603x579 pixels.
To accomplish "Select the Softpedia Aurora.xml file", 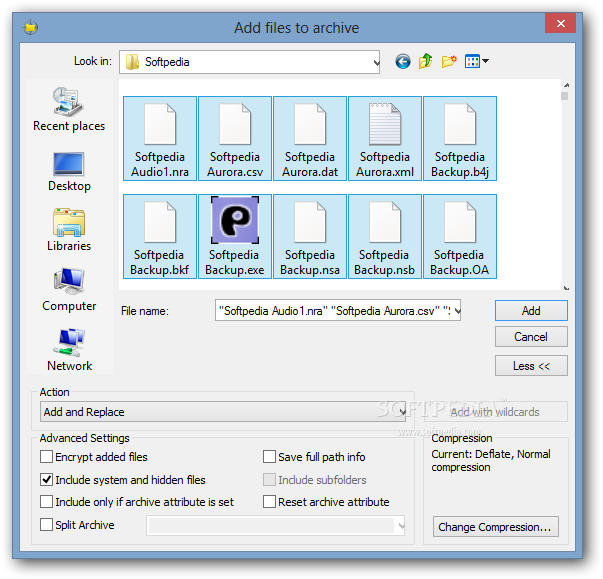I will (385, 138).
